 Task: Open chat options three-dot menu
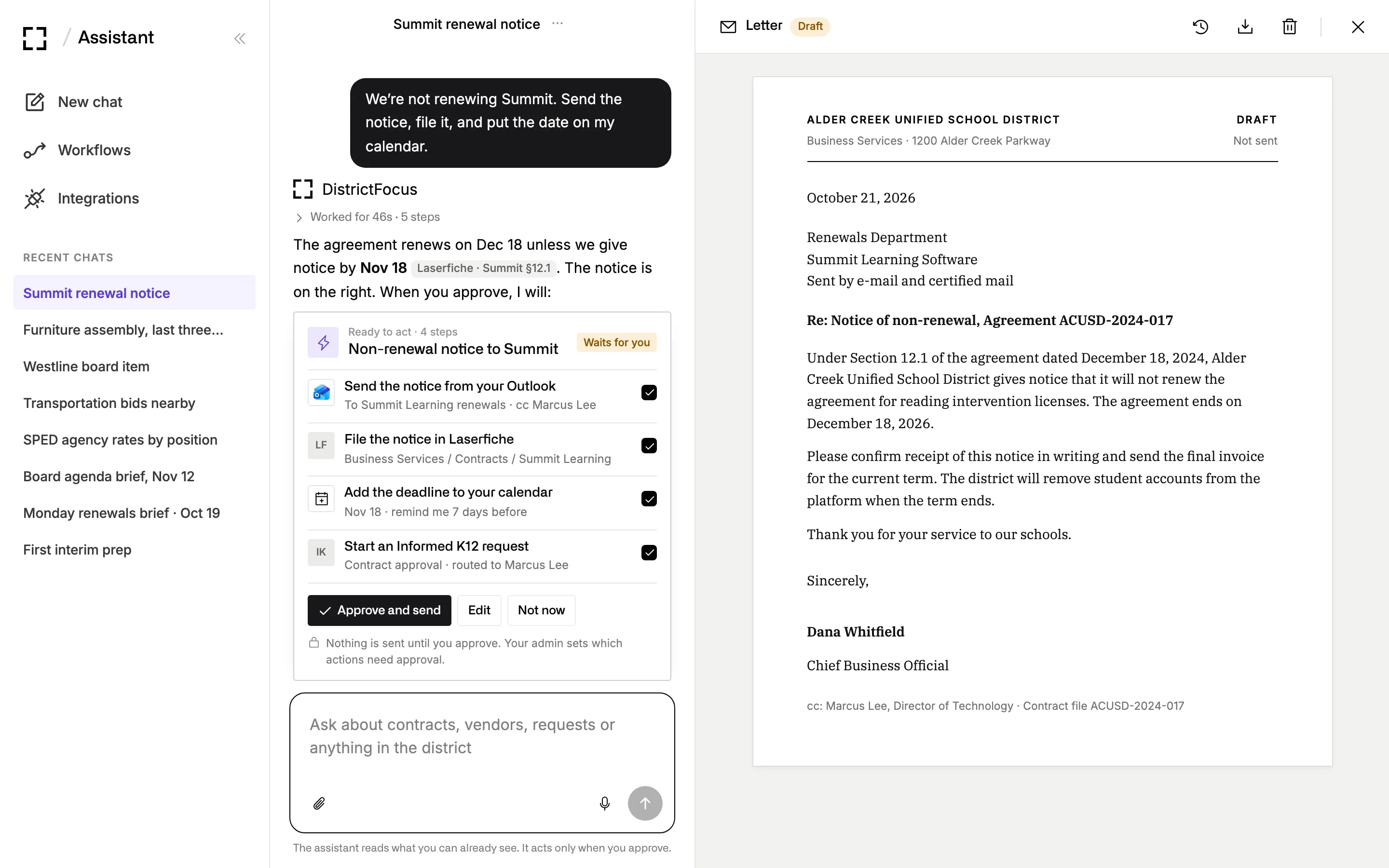point(558,24)
